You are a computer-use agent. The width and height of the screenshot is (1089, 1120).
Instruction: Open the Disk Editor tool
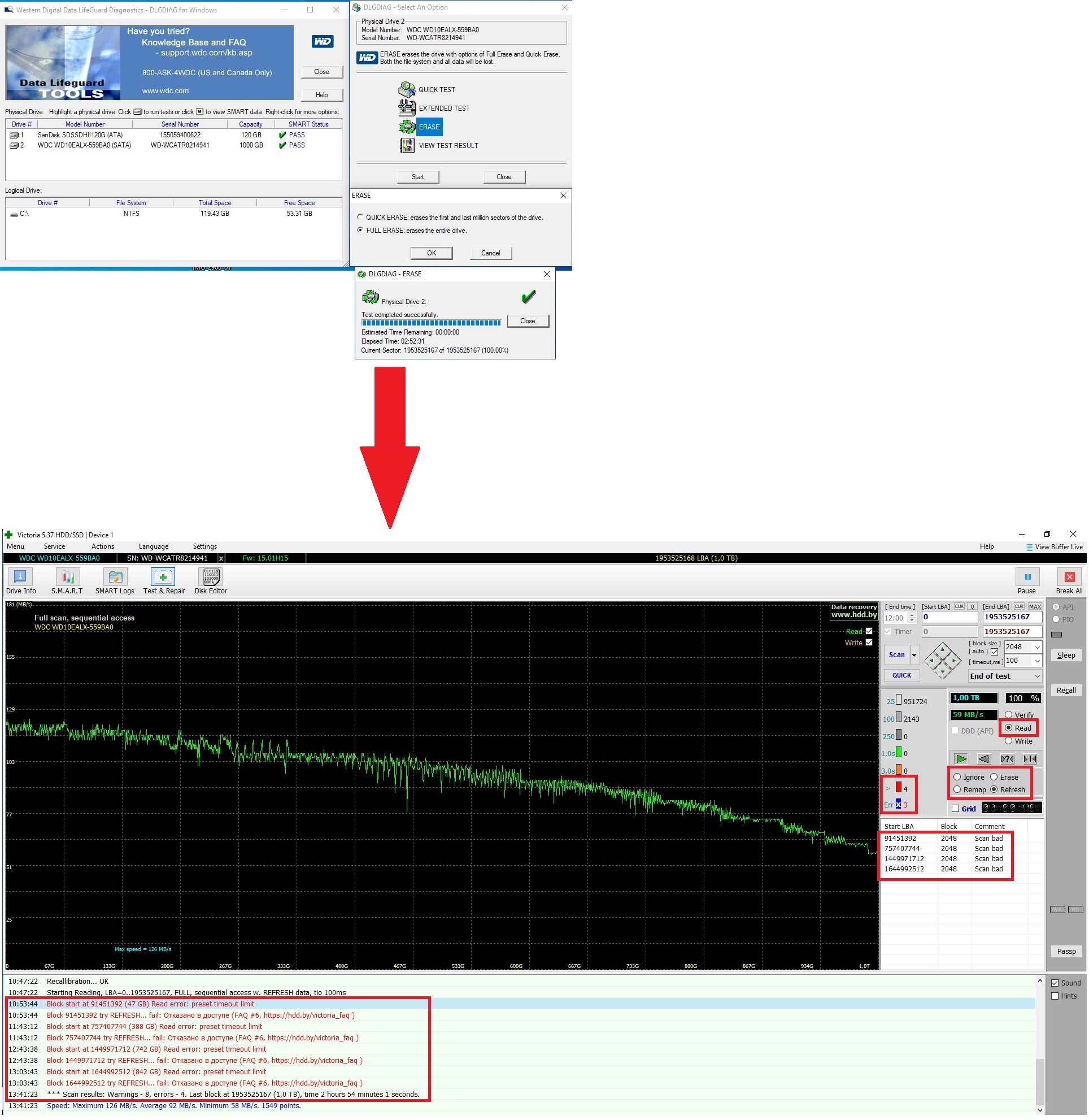(211, 577)
